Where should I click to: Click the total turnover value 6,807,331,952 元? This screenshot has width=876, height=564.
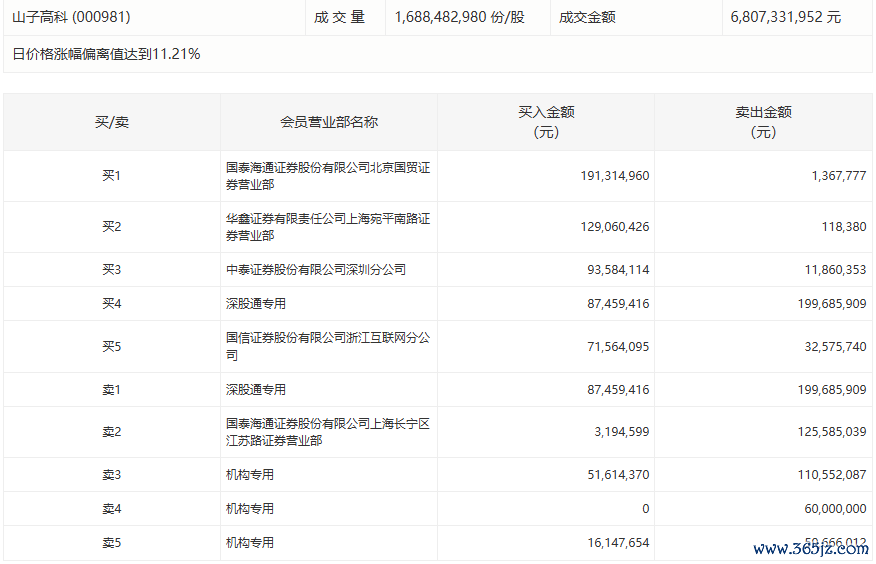pos(786,17)
